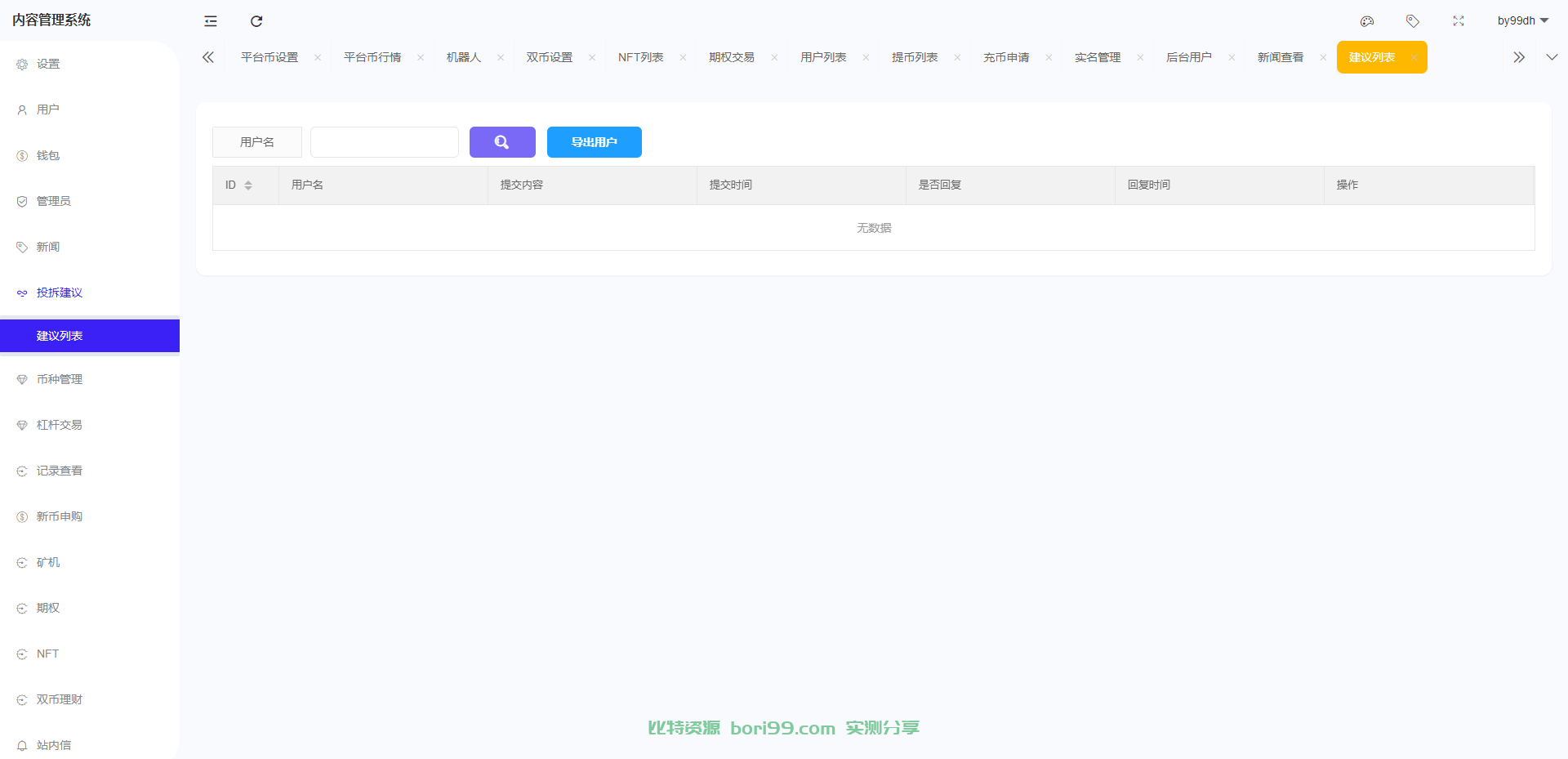Switch to the 机器人 tab
Screen dimensions: 1568x759
coord(464,57)
